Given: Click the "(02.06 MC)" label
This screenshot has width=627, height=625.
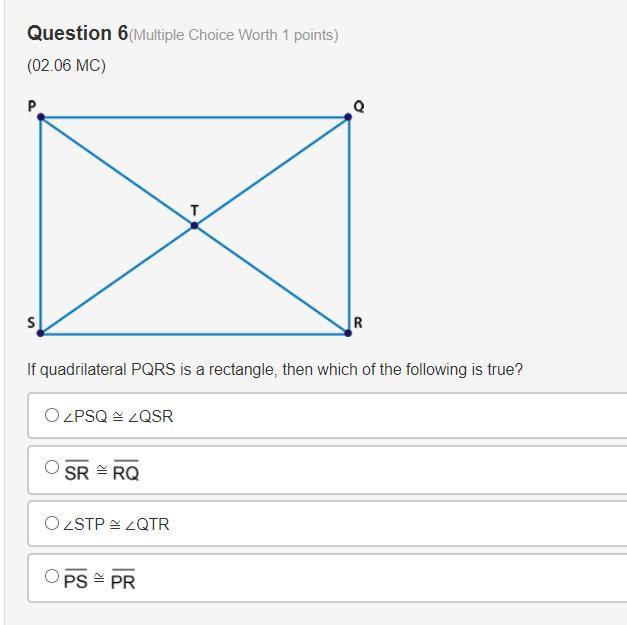Looking at the screenshot, I should coord(66,66).
